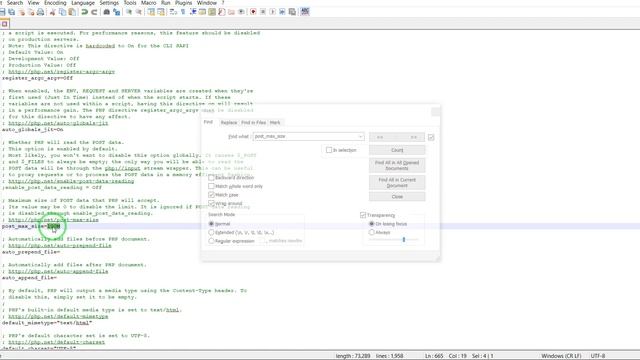Click the Copy toolbar icon
The width and height of the screenshot is (640, 360).
point(62,12)
